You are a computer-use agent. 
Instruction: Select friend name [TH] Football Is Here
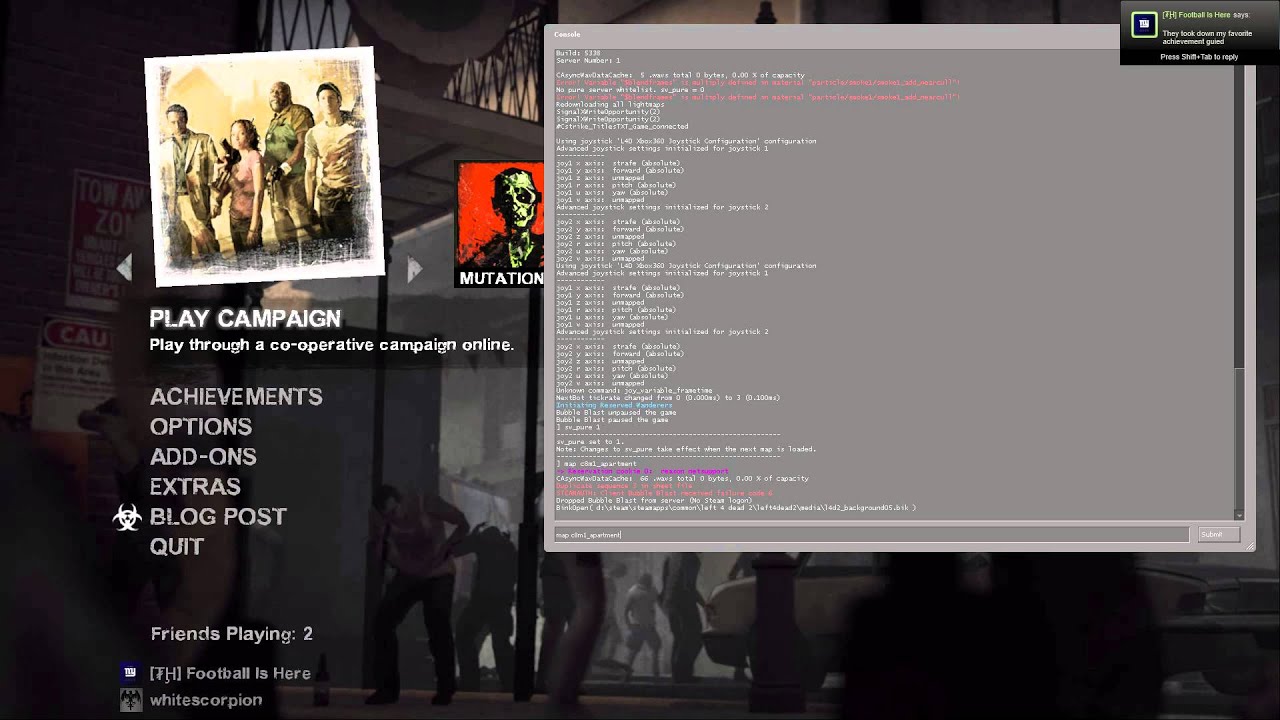[x=230, y=673]
